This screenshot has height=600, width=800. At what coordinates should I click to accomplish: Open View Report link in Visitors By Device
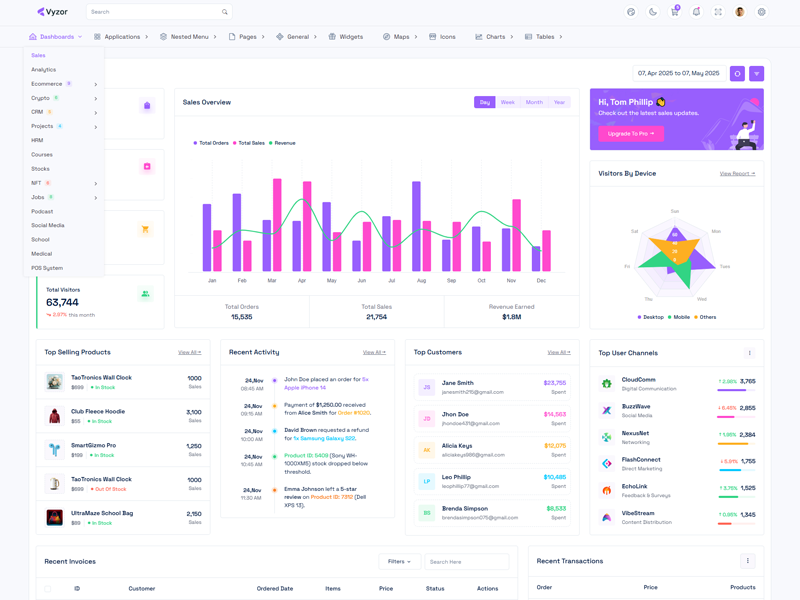coord(737,174)
